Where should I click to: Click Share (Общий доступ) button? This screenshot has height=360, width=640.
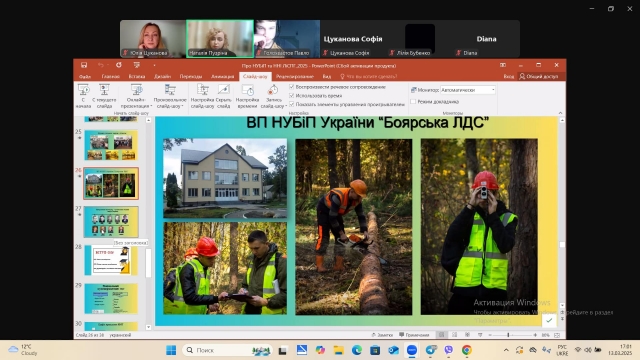coord(541,76)
